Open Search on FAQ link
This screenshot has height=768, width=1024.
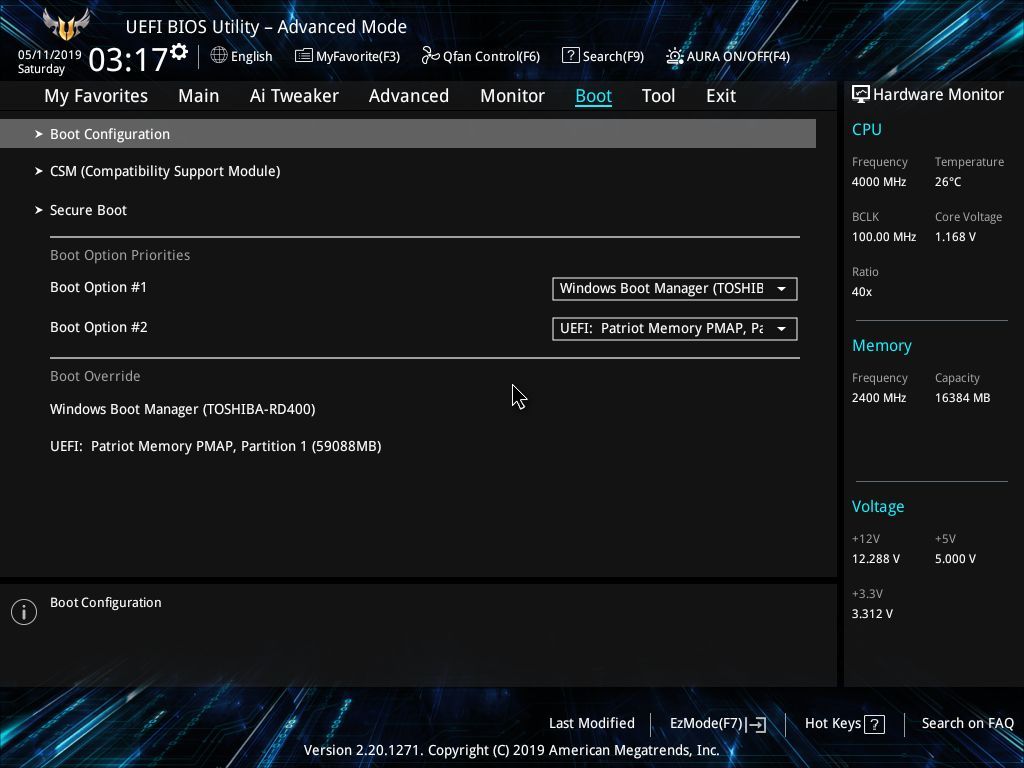(x=968, y=724)
